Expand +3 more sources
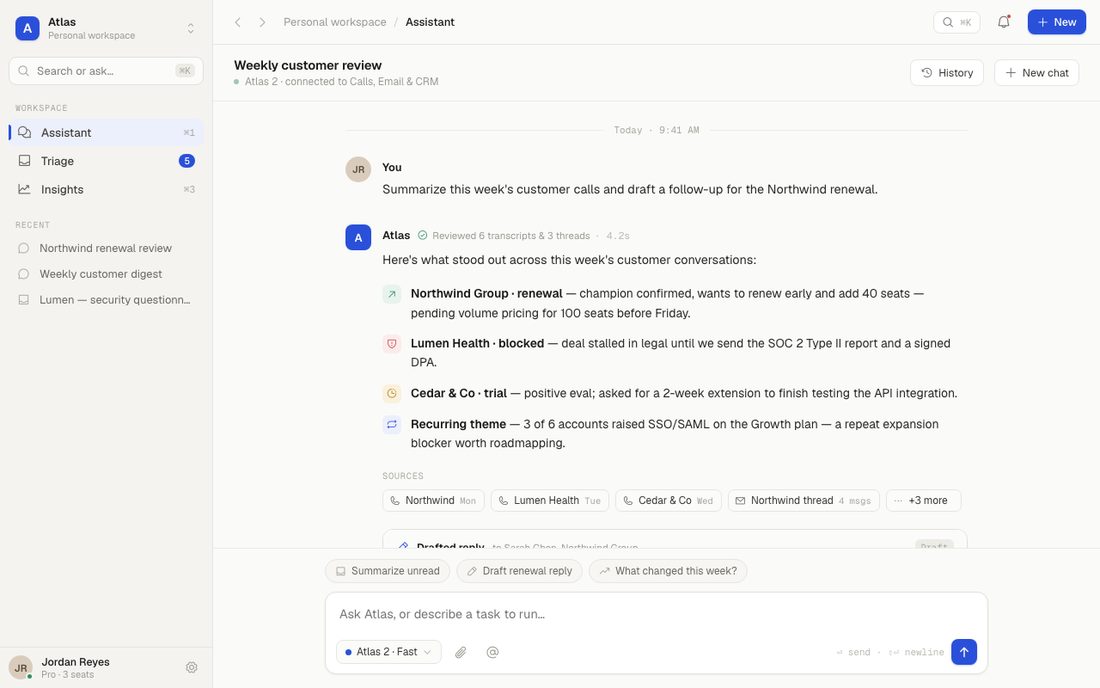The height and width of the screenshot is (688, 1100). pyautogui.click(x=924, y=501)
